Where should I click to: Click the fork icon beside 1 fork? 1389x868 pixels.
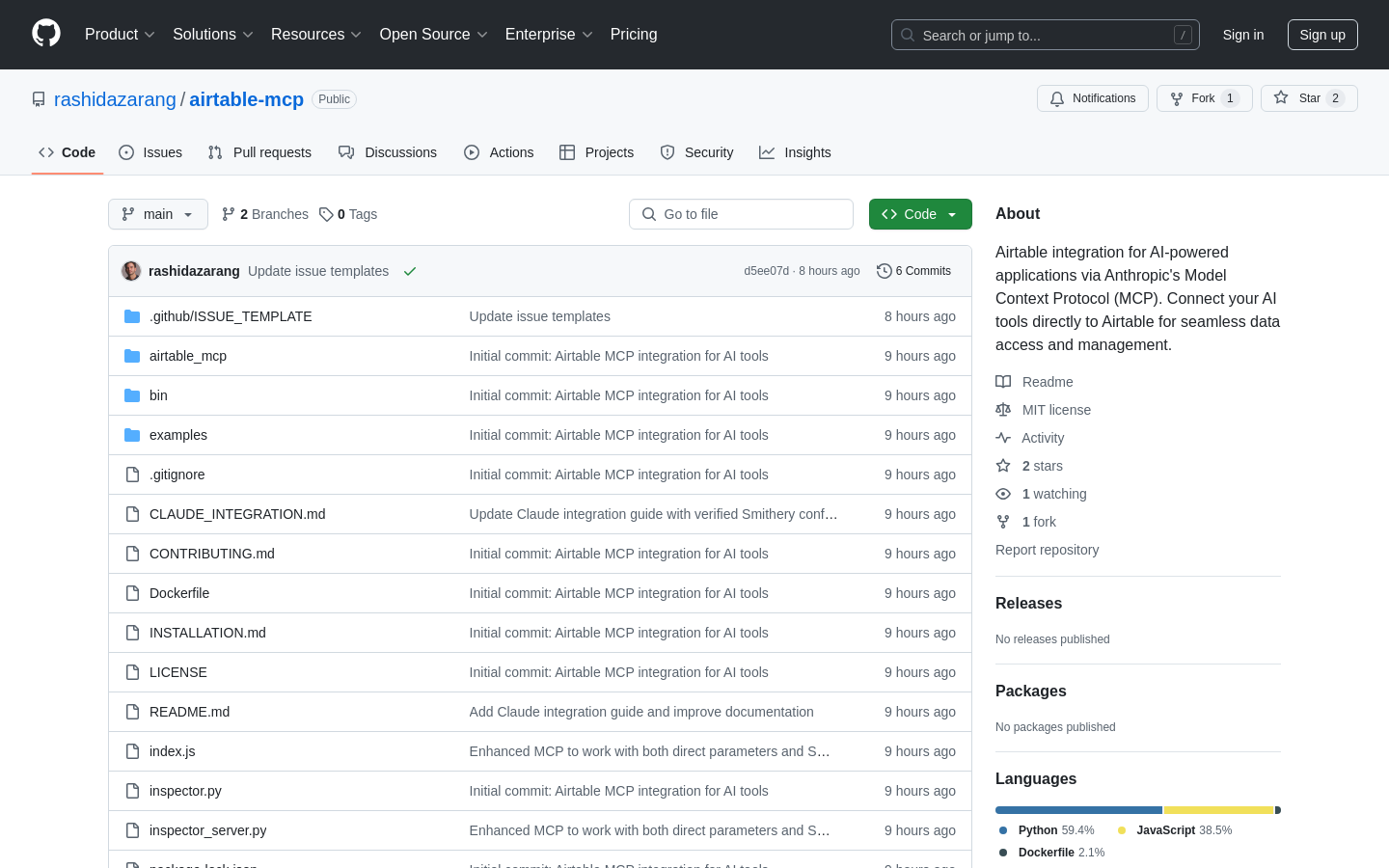point(1003,522)
